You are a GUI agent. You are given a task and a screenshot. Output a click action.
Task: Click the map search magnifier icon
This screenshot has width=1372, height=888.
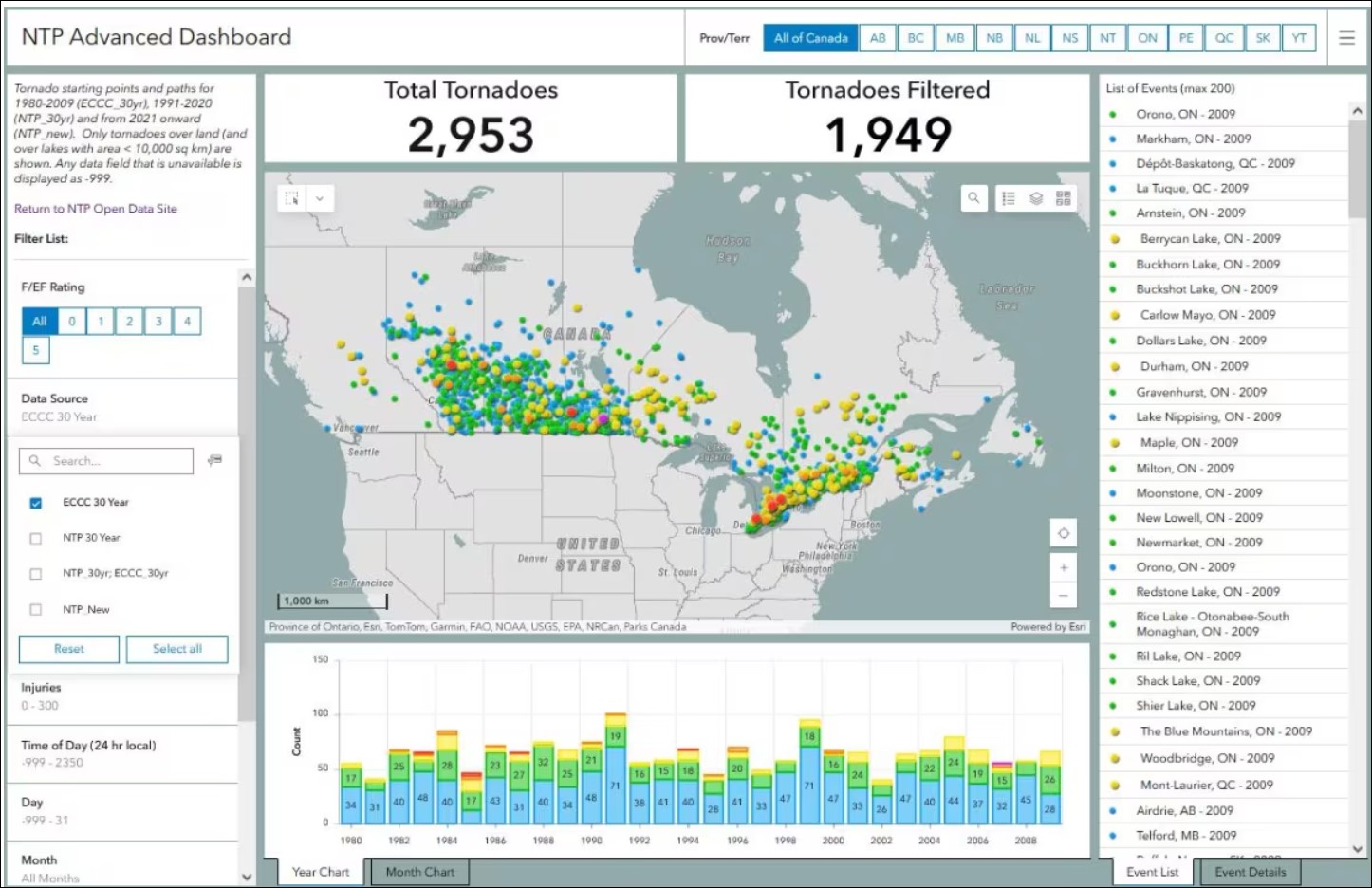[x=973, y=198]
